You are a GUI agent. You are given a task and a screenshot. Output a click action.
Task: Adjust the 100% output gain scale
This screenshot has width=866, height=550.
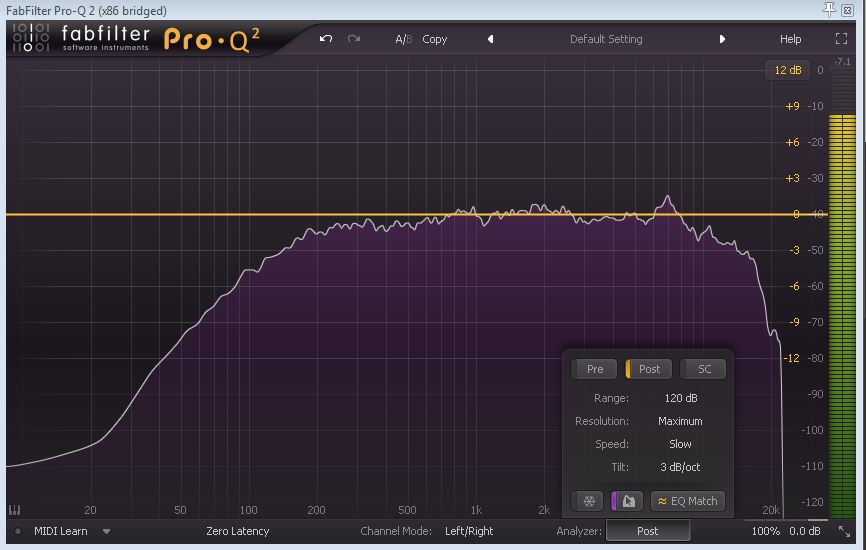click(765, 531)
